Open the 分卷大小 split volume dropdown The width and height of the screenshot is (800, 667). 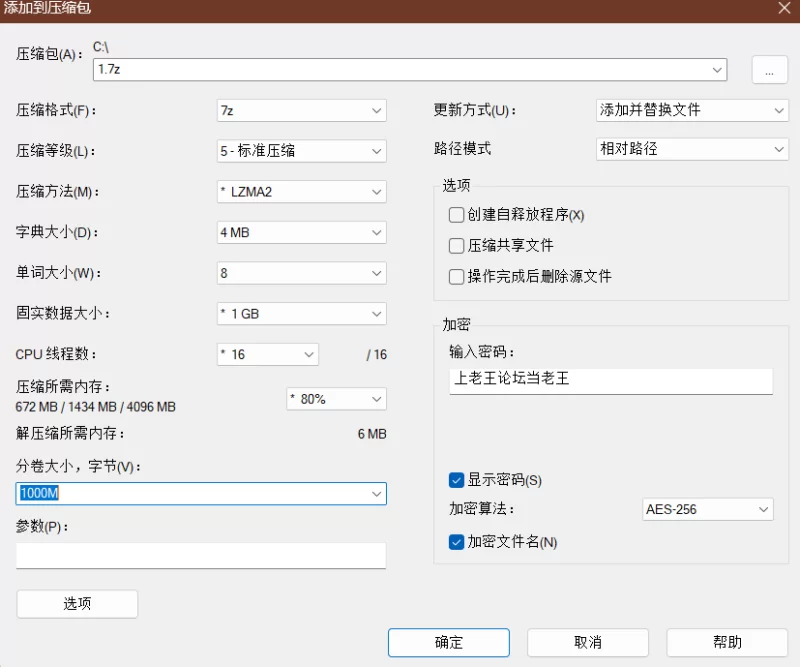[x=379, y=493]
